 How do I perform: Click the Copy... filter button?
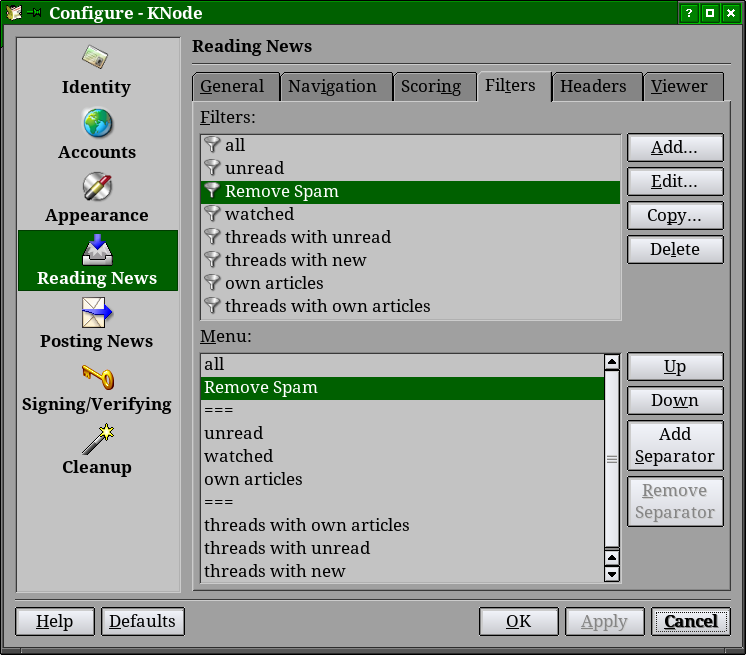pyautogui.click(x=675, y=215)
